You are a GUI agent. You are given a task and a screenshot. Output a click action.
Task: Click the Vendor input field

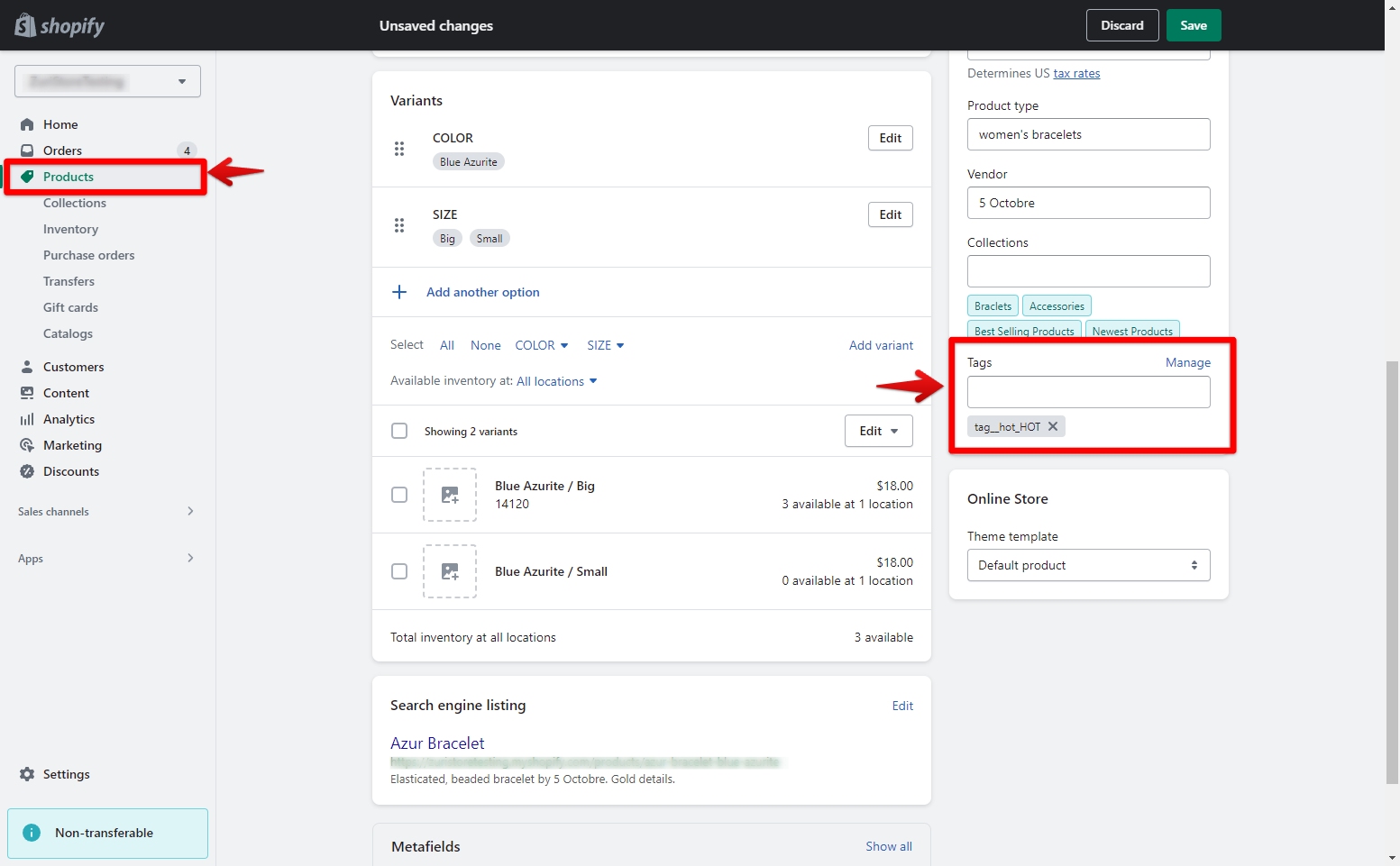tap(1089, 203)
